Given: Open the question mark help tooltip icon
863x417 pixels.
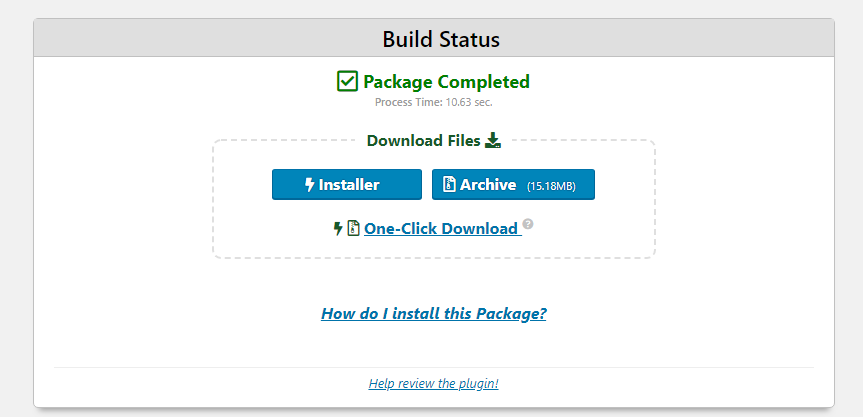Looking at the screenshot, I should [x=528, y=223].
